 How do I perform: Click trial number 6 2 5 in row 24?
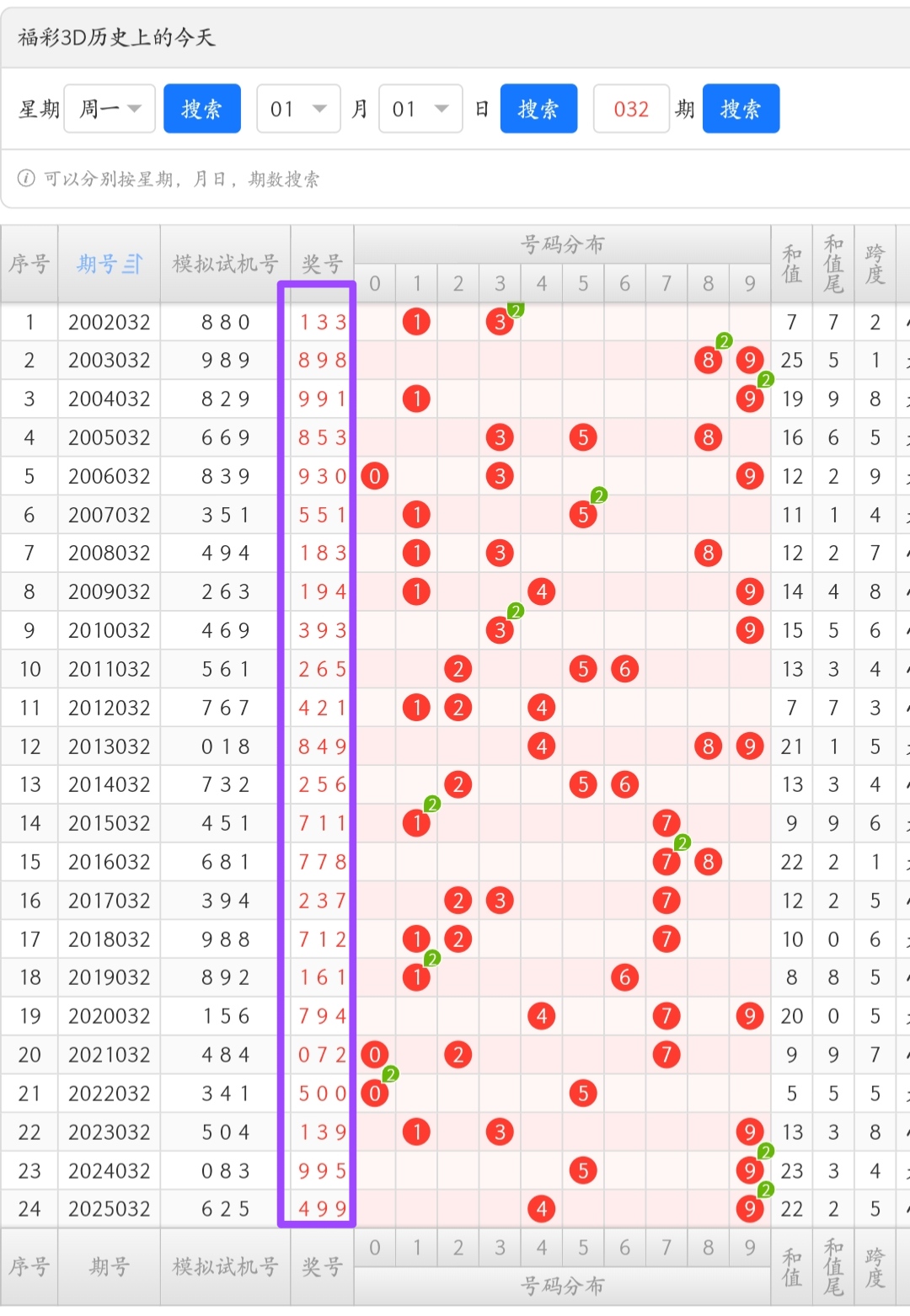[x=225, y=1209]
